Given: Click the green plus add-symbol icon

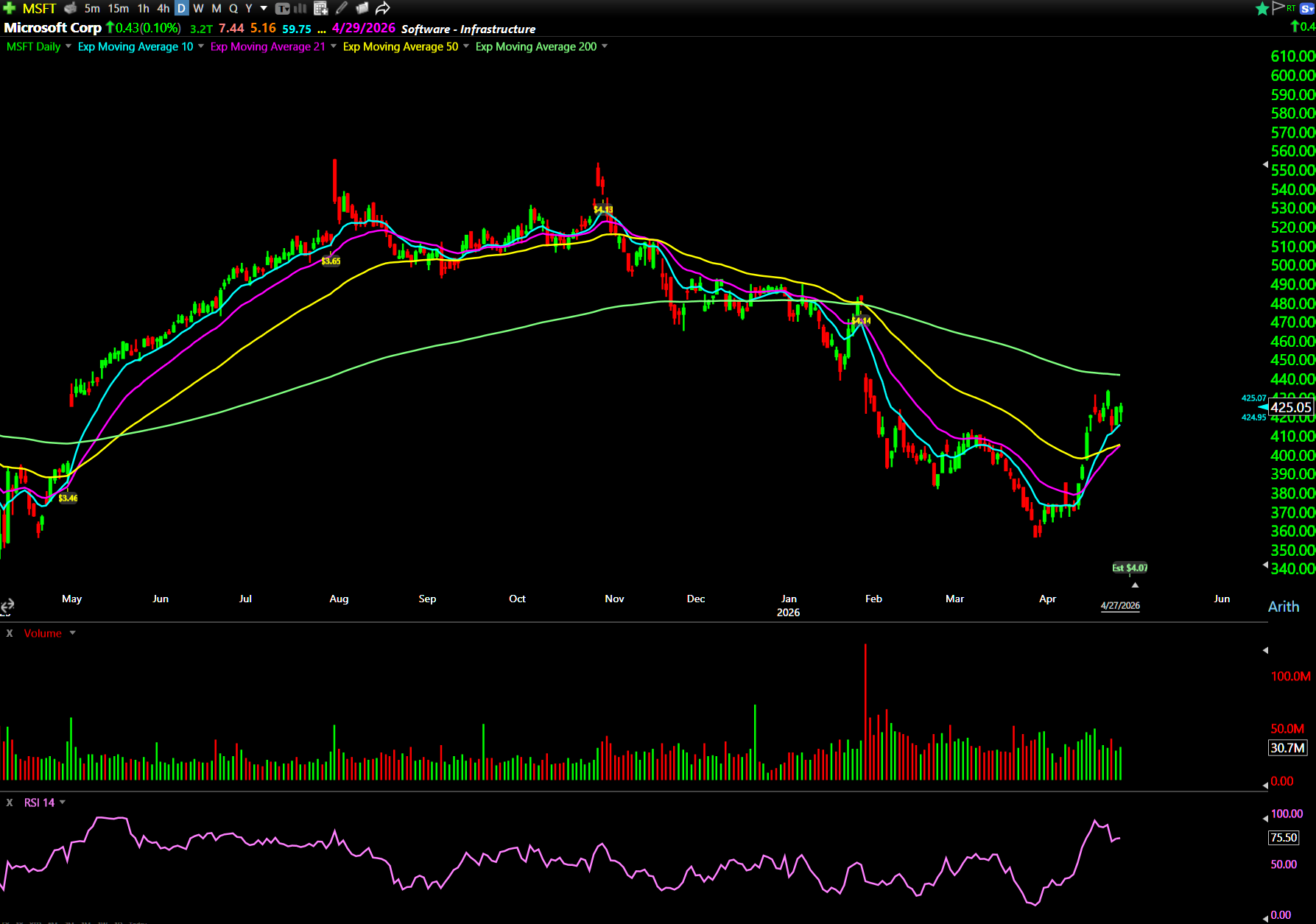Looking at the screenshot, I should [x=9, y=8].
